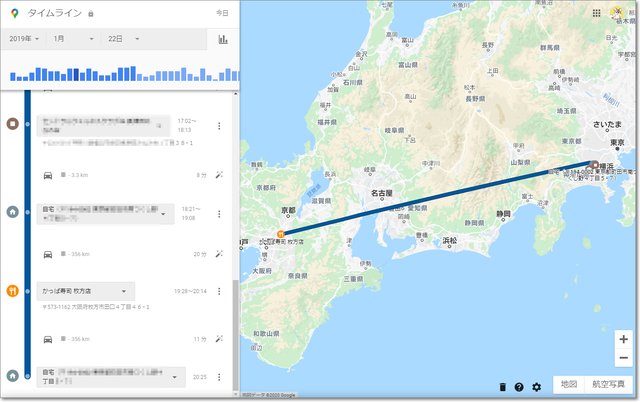Open the help question mark icon
This screenshot has width=640, height=402.
(x=519, y=386)
